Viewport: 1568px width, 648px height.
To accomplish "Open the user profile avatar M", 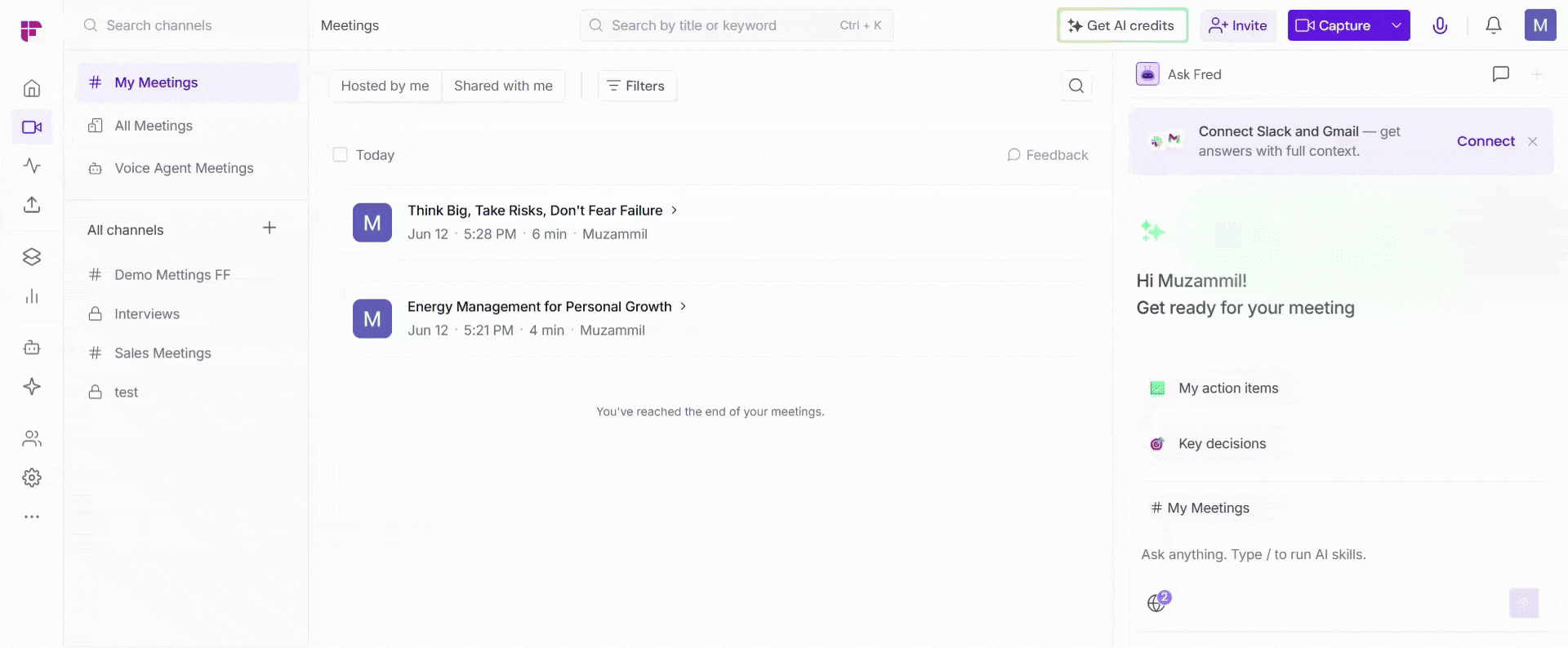I will click(x=1540, y=25).
